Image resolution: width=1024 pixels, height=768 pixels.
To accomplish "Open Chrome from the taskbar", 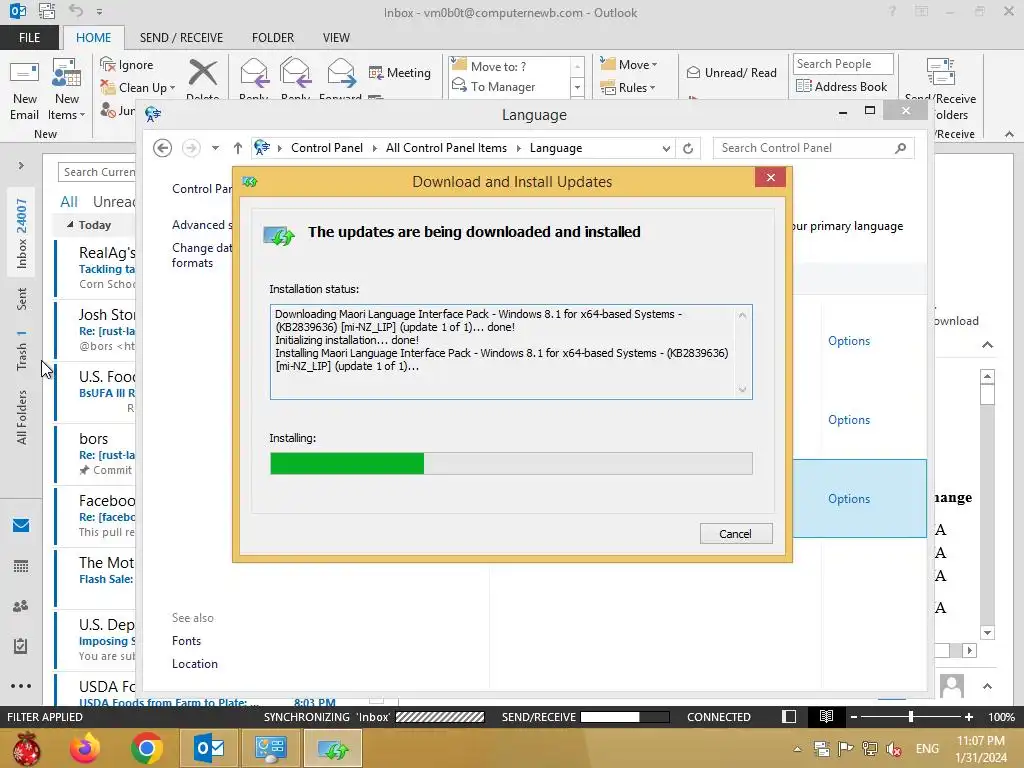I will click(x=147, y=748).
